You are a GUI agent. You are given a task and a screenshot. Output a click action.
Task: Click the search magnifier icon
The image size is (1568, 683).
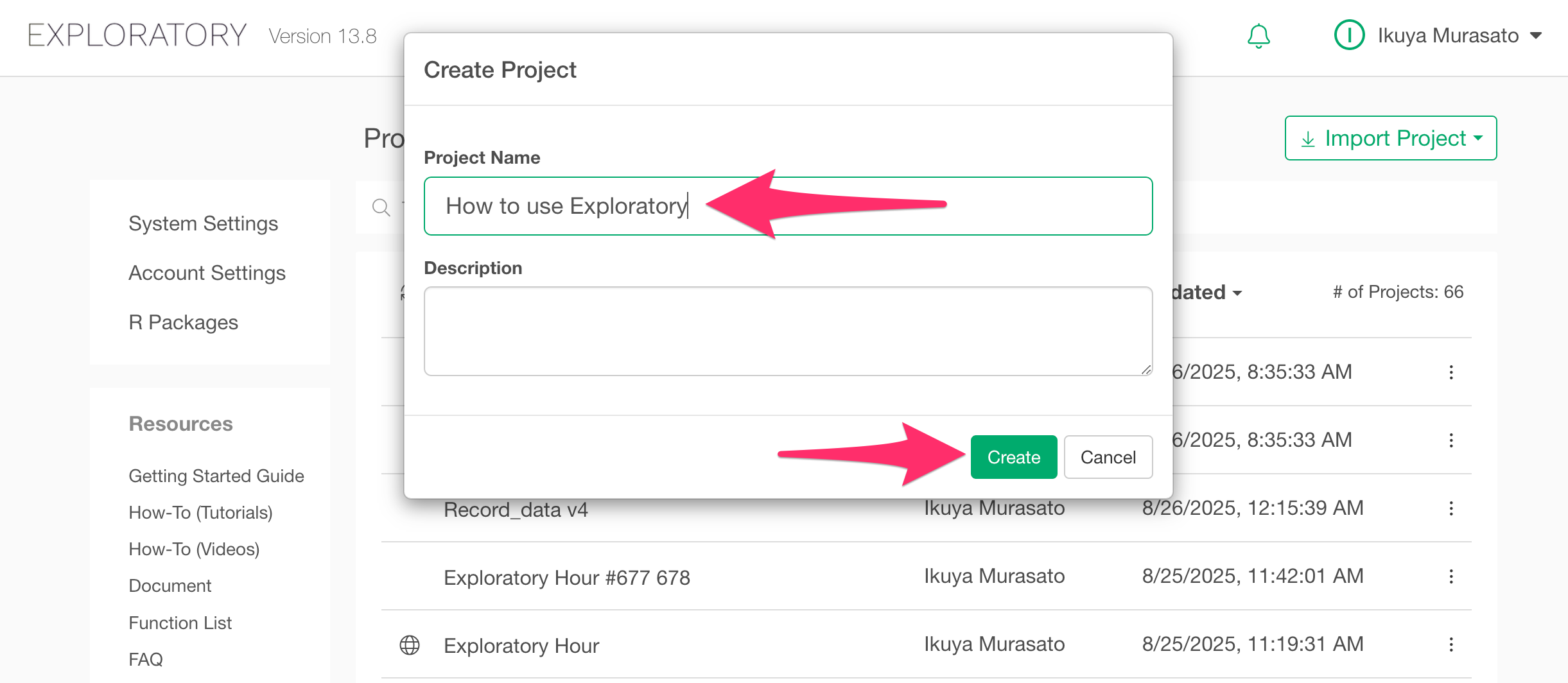[x=381, y=207]
